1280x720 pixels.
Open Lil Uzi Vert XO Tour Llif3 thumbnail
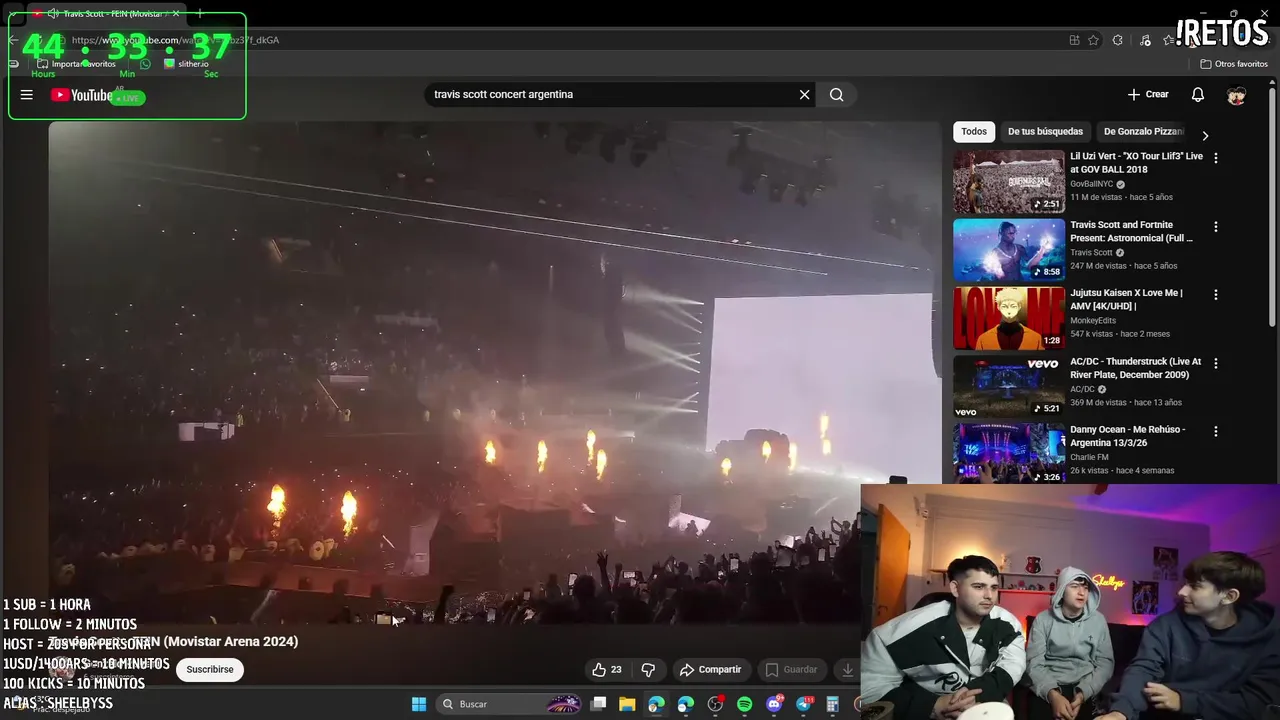point(1009,182)
